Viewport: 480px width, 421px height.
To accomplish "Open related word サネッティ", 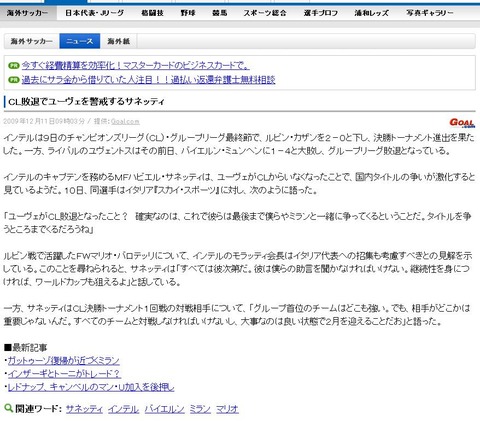I will coord(84,409).
